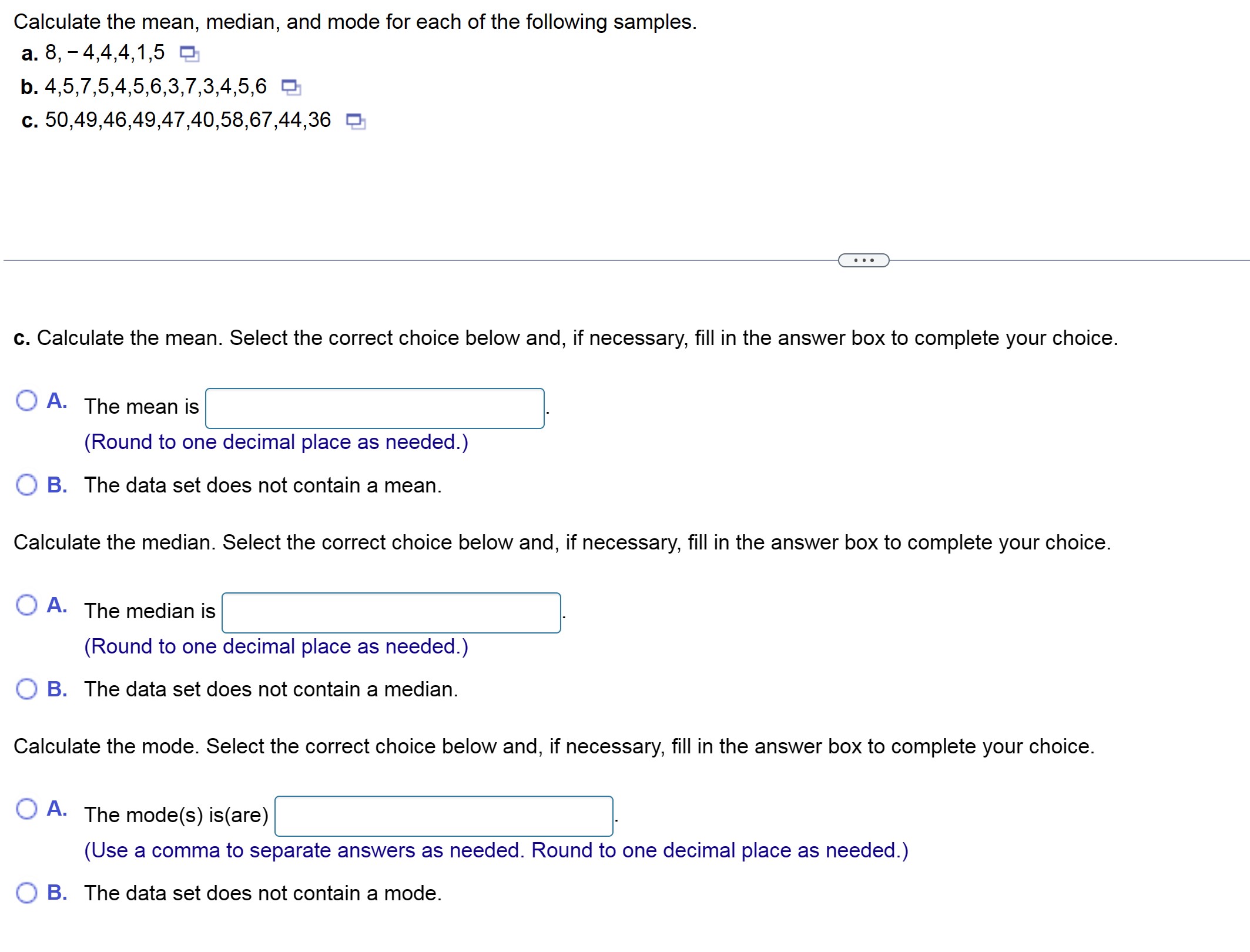Select choice A for the mode
The width and height of the screenshot is (1250, 952).
27,810
